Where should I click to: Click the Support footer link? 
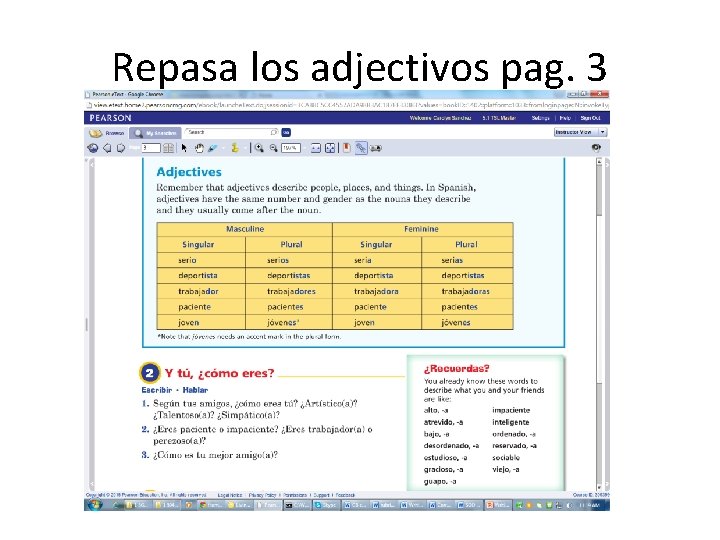321,495
